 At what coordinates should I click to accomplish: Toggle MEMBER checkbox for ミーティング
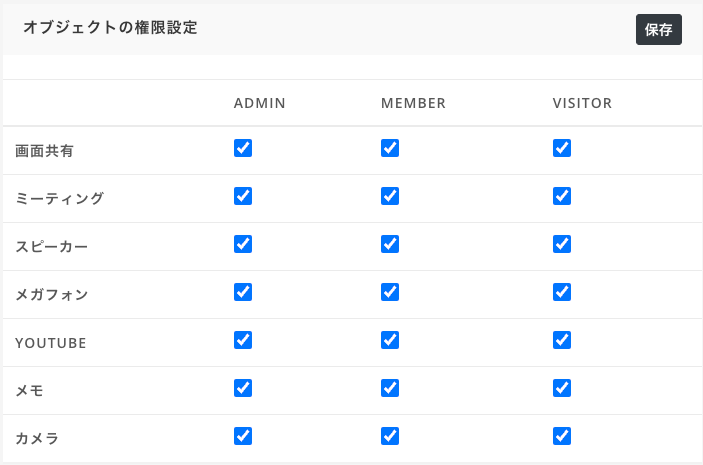tap(390, 196)
